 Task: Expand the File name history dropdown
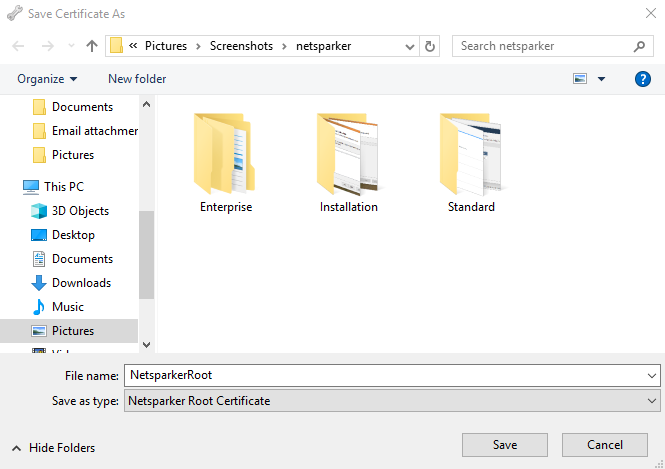652,375
